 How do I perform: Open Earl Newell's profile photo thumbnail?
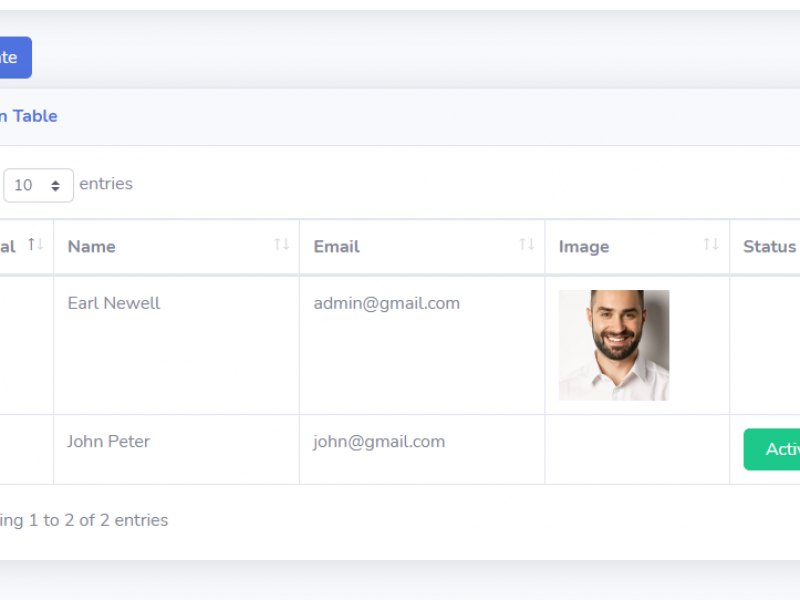(614, 345)
